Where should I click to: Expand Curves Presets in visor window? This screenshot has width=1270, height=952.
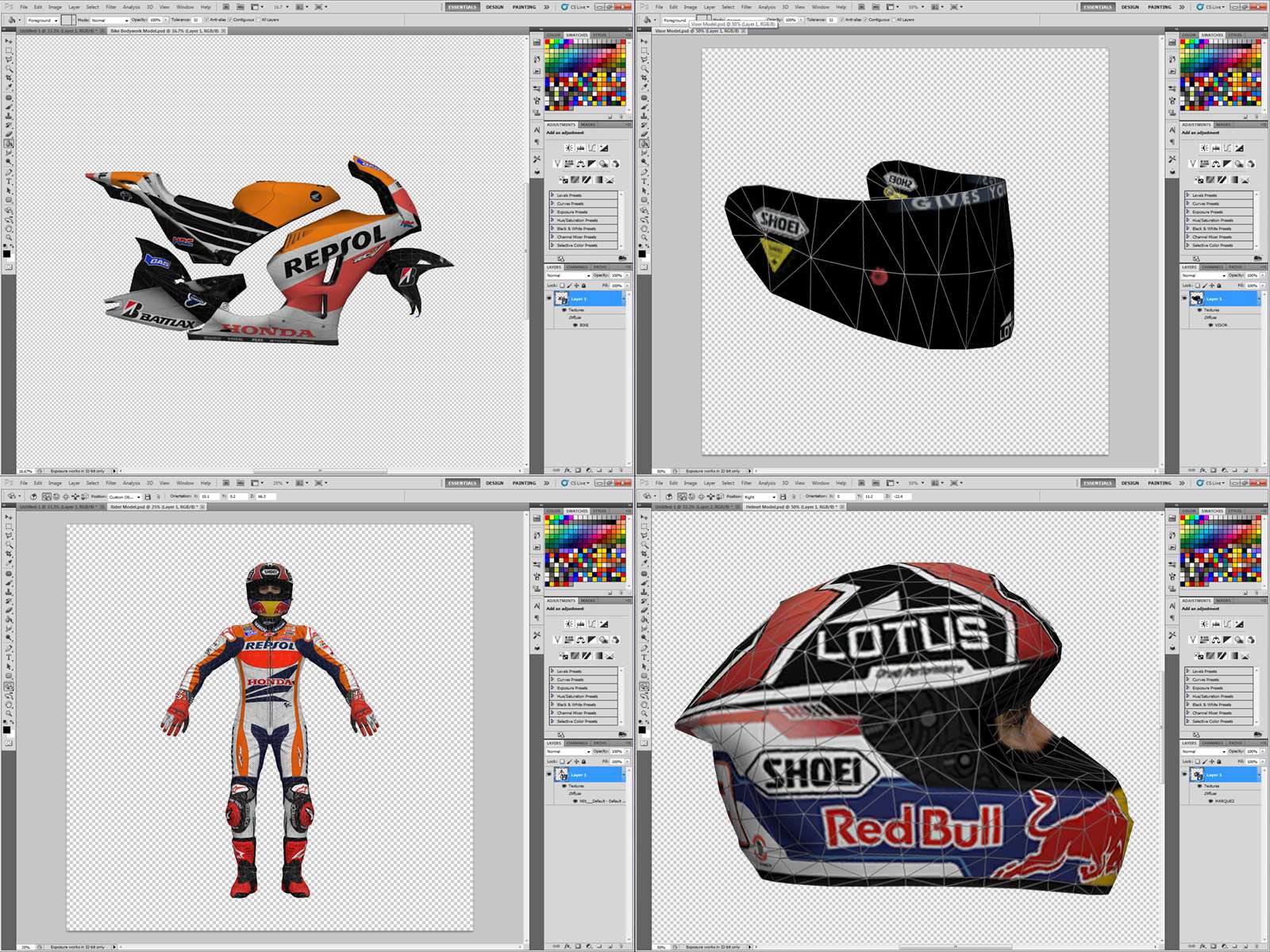(1187, 203)
